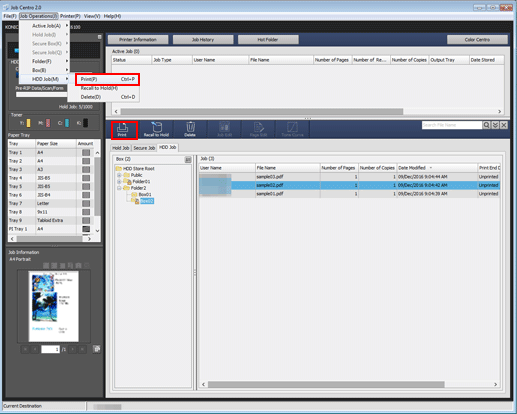Click the double-chevron search options icon

tap(495, 125)
